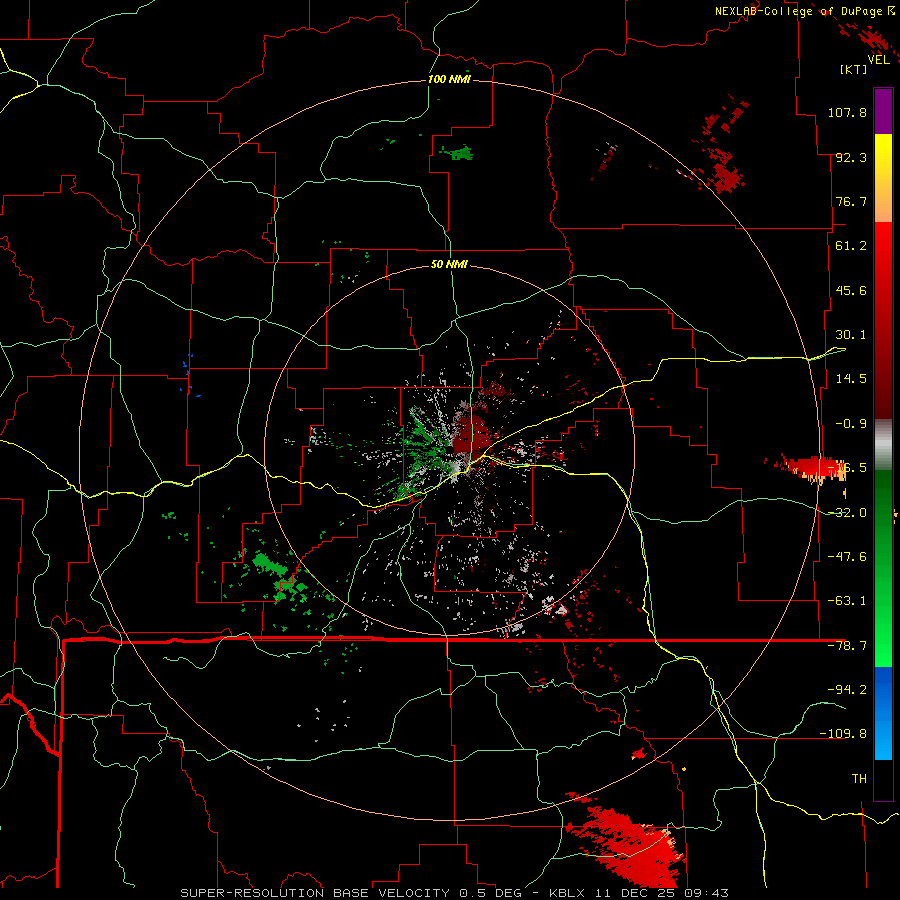Click the -32.0 velocity scale value
This screenshot has height=900, width=900.
point(847,513)
